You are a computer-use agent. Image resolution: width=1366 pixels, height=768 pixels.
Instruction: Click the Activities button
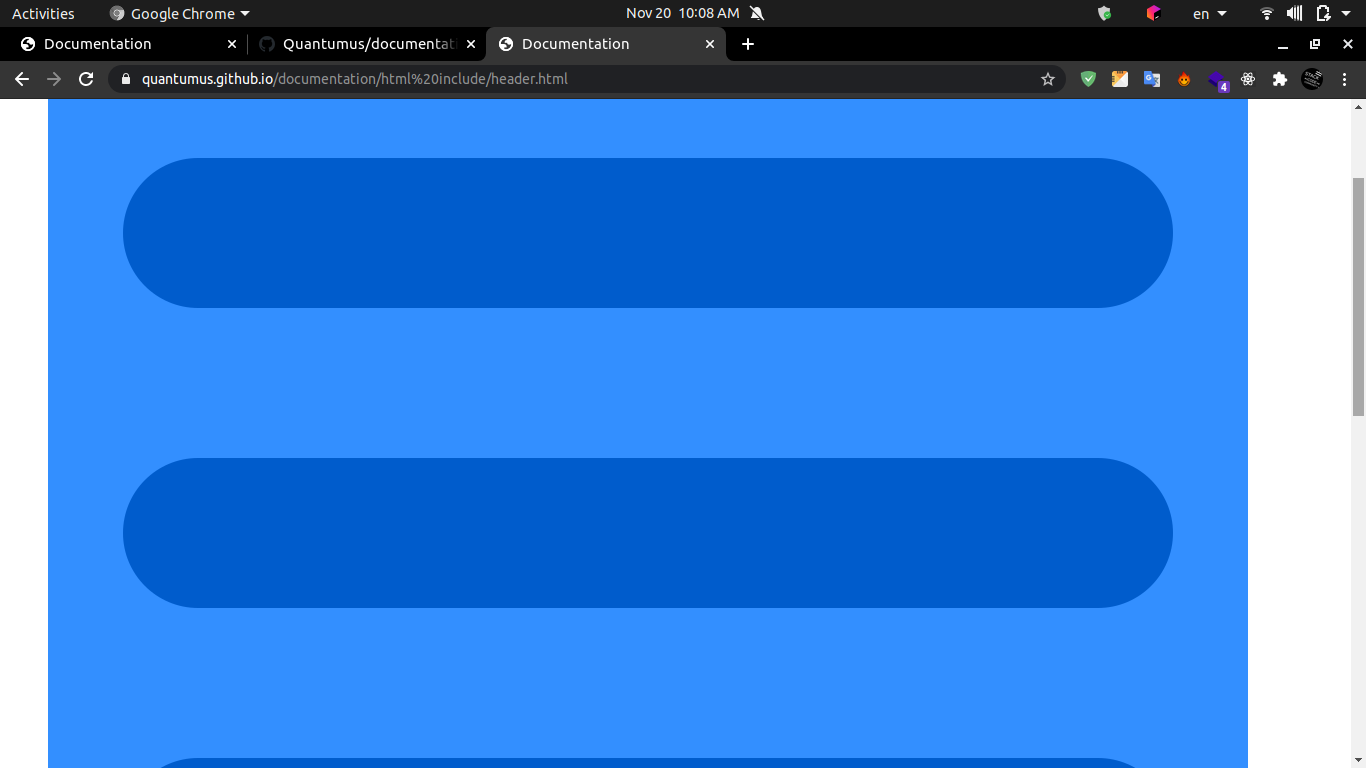coord(43,13)
